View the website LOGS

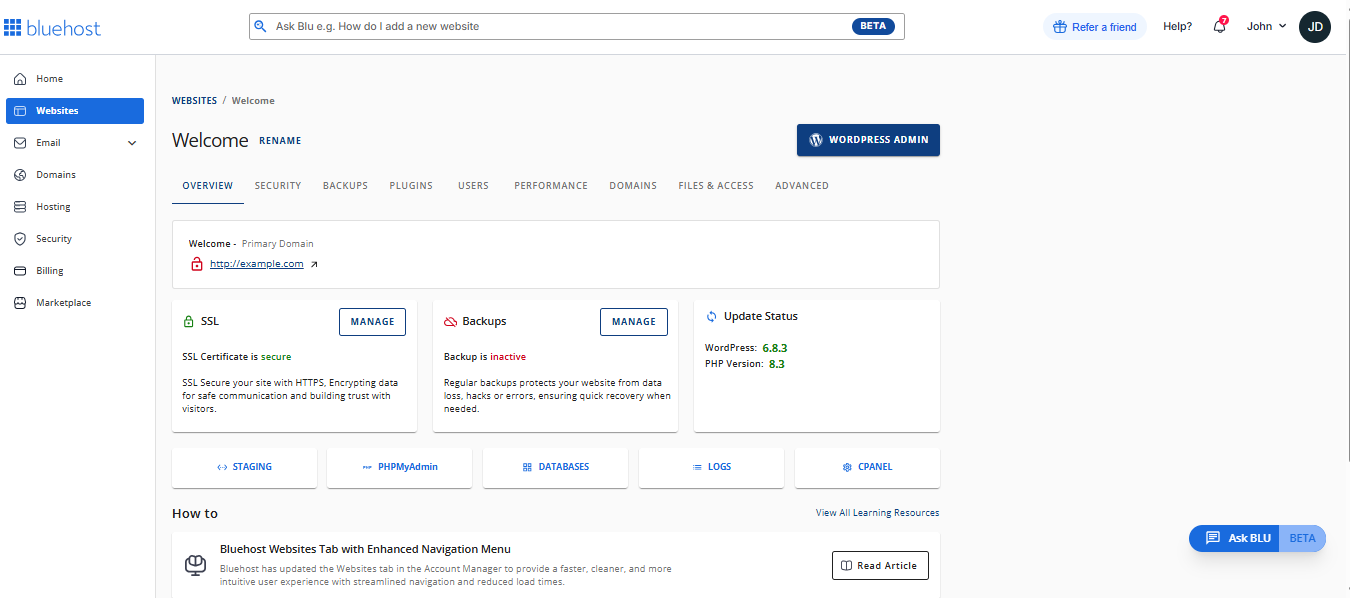coord(711,466)
